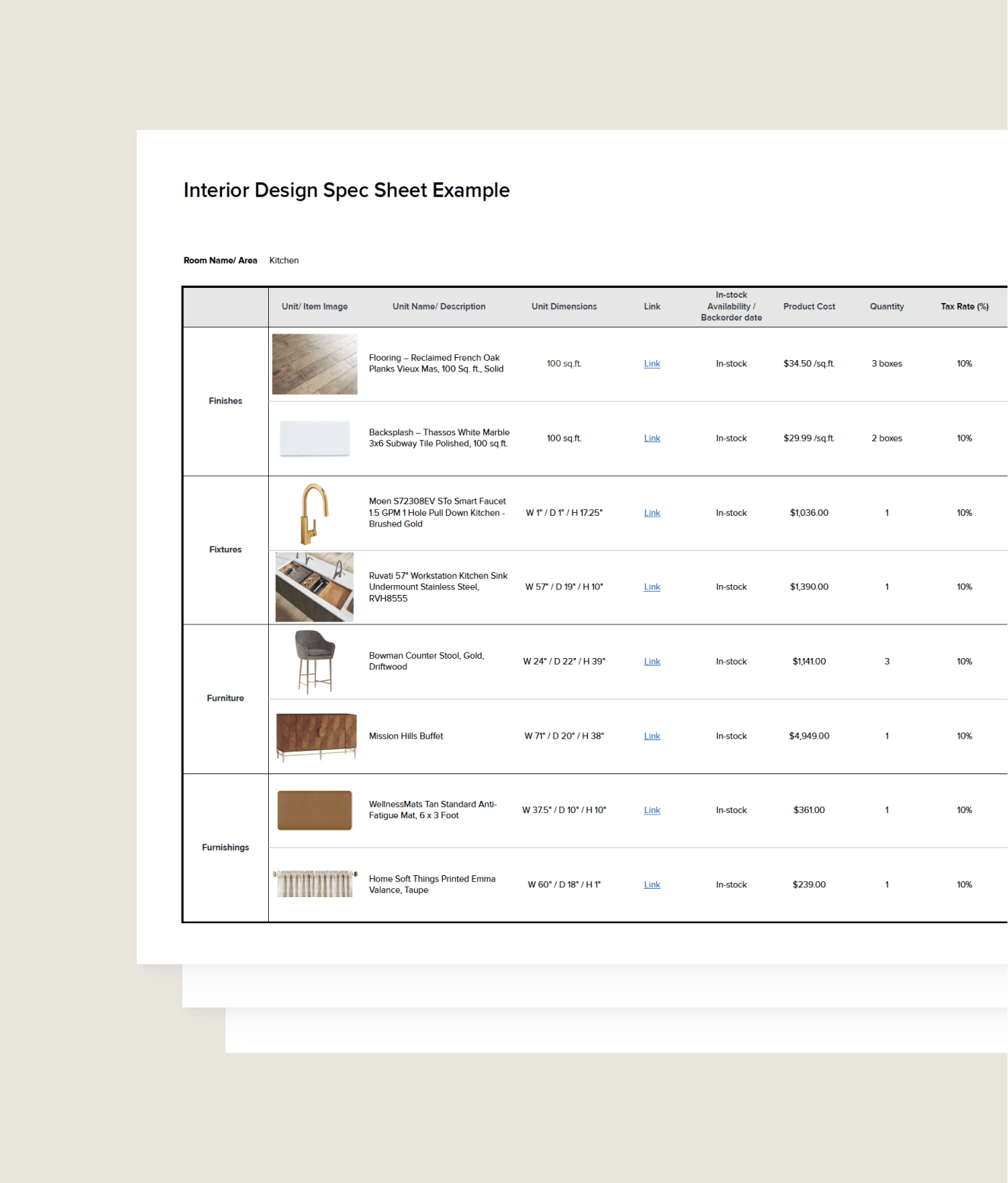The image size is (1008, 1183).
Task: Select the brushed gold faucet image
Action: pyautogui.click(x=314, y=514)
